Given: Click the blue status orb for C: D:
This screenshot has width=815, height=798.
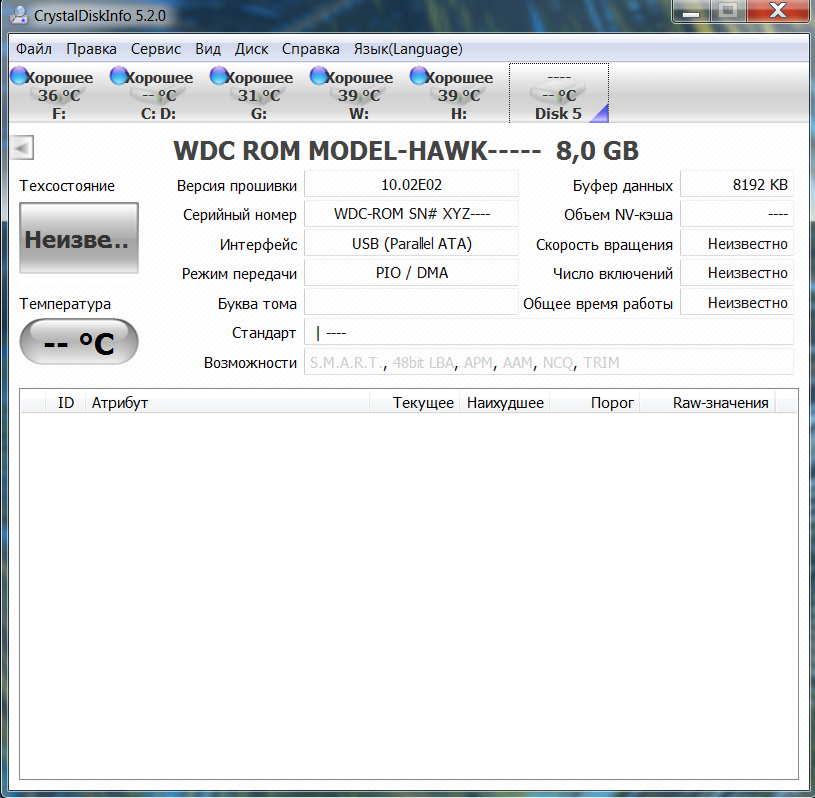Looking at the screenshot, I should pos(119,76).
